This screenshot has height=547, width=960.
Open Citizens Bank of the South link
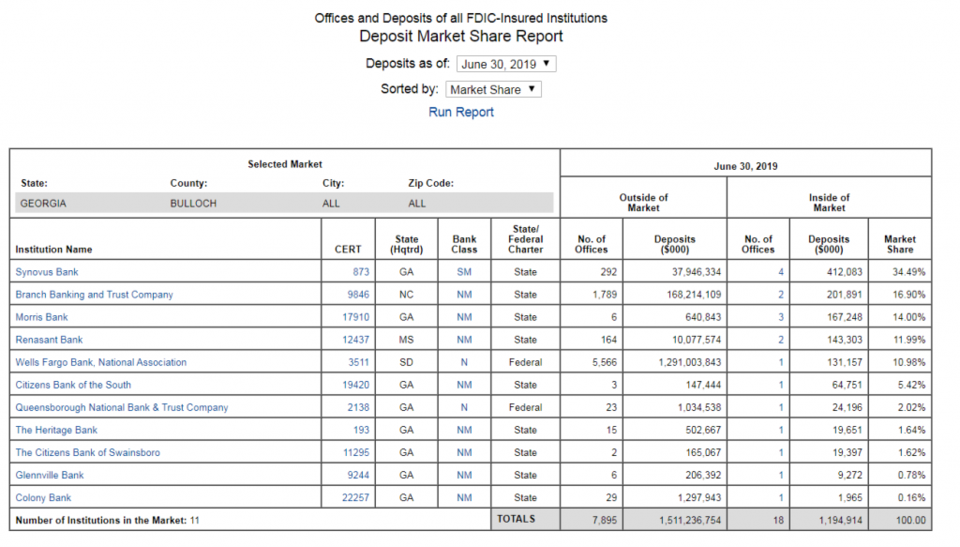click(73, 385)
